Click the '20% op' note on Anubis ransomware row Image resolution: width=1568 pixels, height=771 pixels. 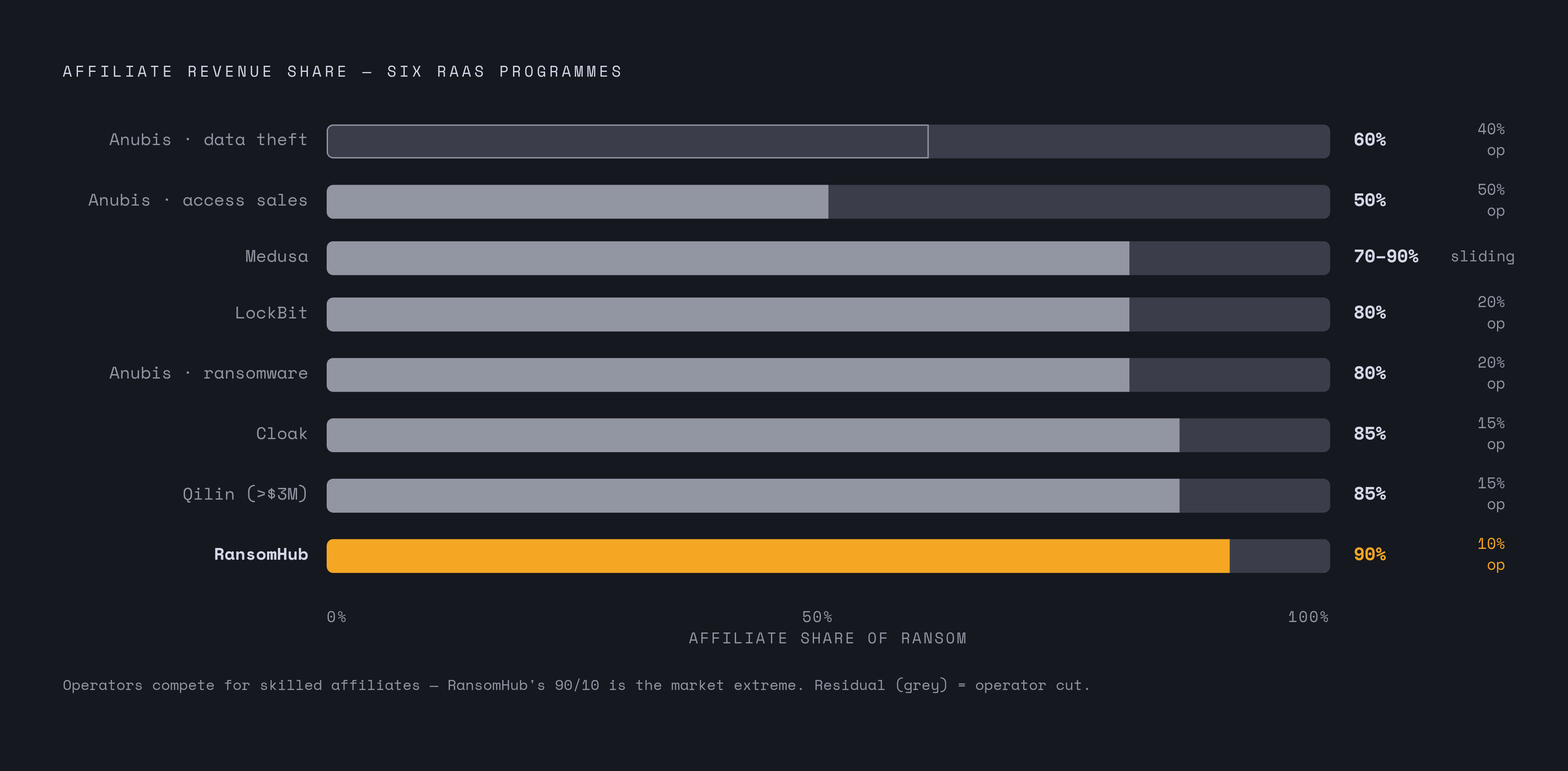pos(1491,373)
